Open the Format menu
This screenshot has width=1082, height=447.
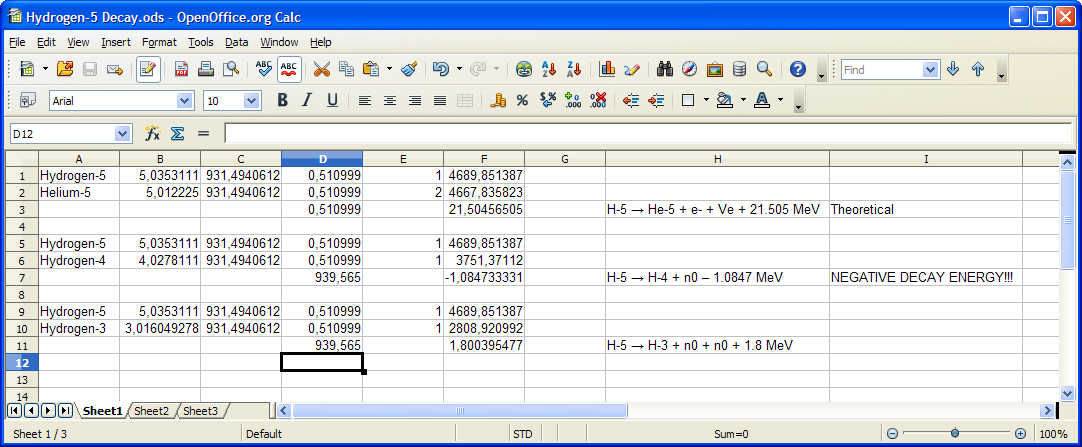159,42
